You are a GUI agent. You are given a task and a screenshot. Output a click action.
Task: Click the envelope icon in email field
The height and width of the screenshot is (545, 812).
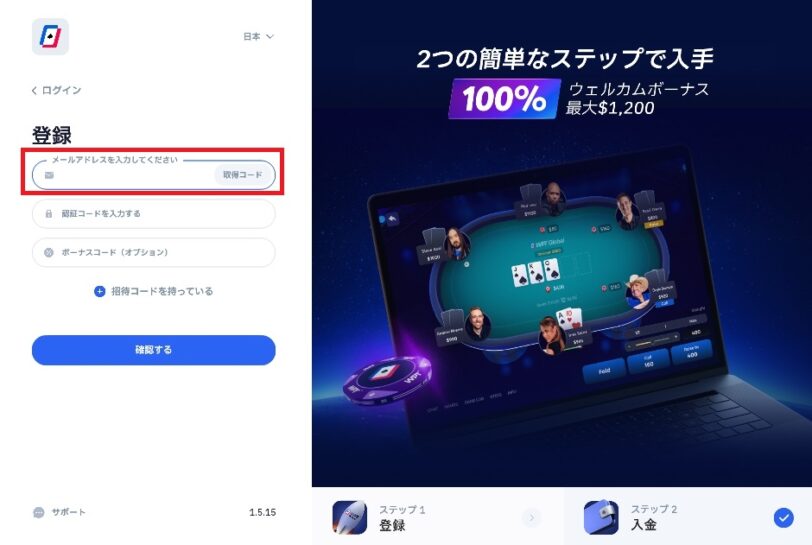pyautogui.click(x=49, y=175)
